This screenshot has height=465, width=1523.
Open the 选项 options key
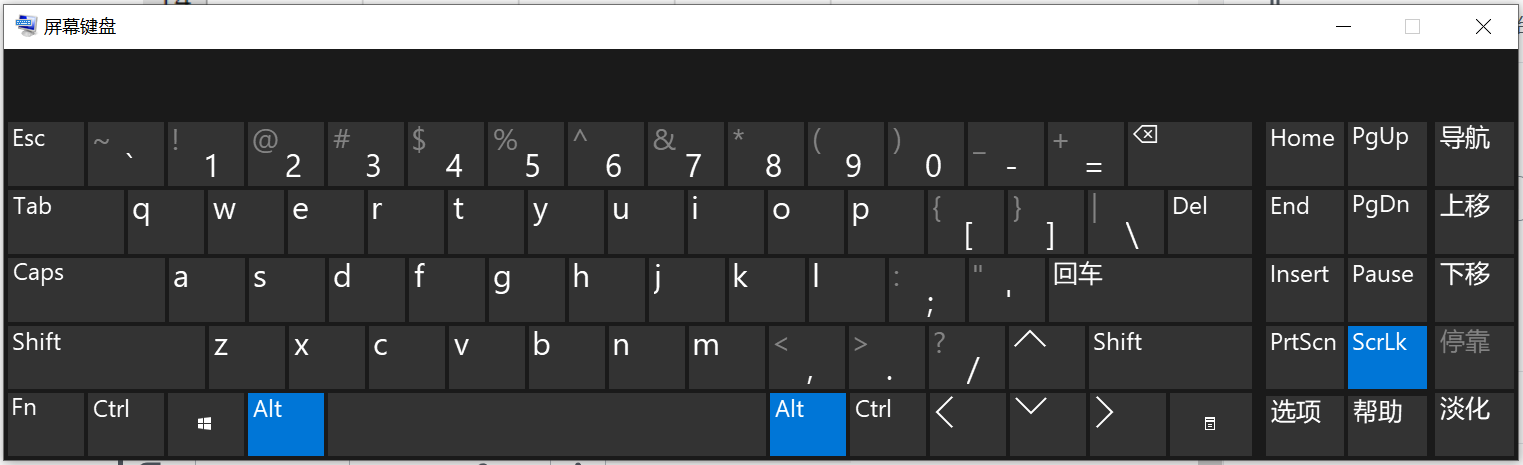[x=1304, y=424]
